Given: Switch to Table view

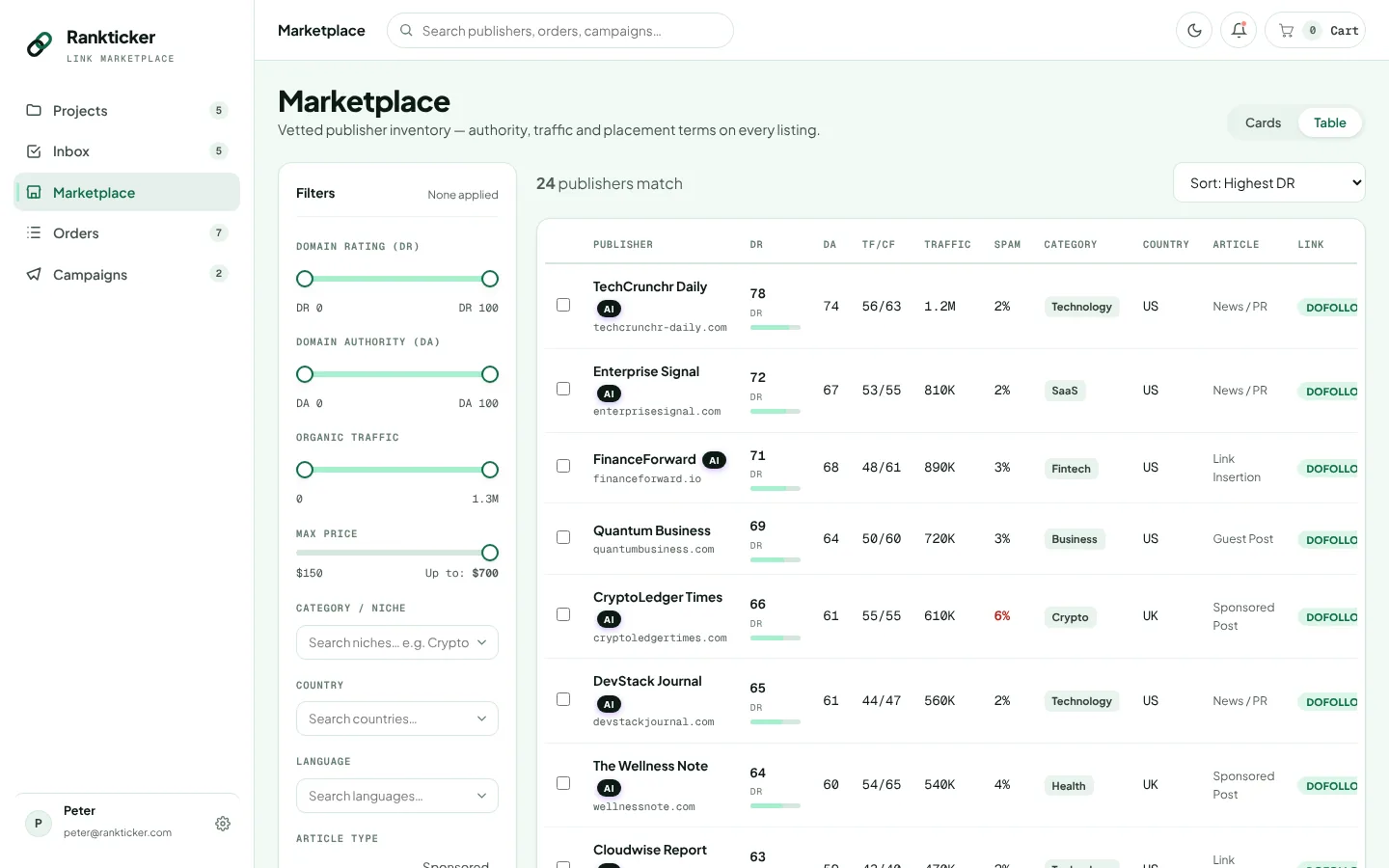Looking at the screenshot, I should (x=1329, y=122).
